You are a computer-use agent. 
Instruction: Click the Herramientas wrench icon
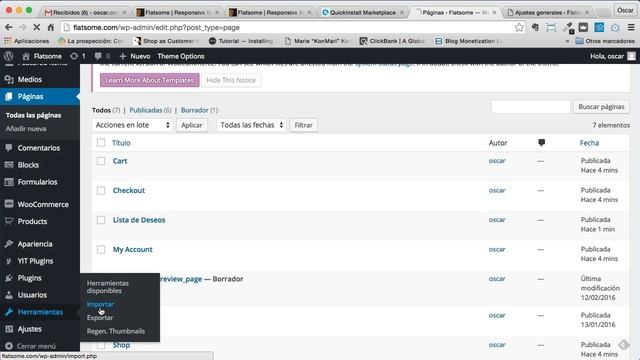tap(9, 312)
